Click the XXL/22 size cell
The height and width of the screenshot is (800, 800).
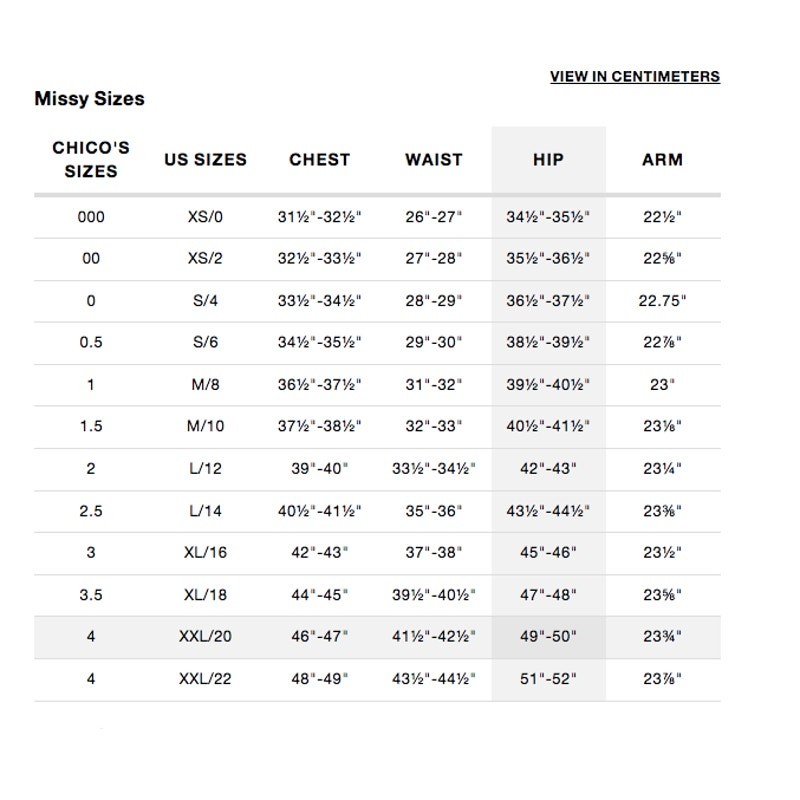pos(205,679)
